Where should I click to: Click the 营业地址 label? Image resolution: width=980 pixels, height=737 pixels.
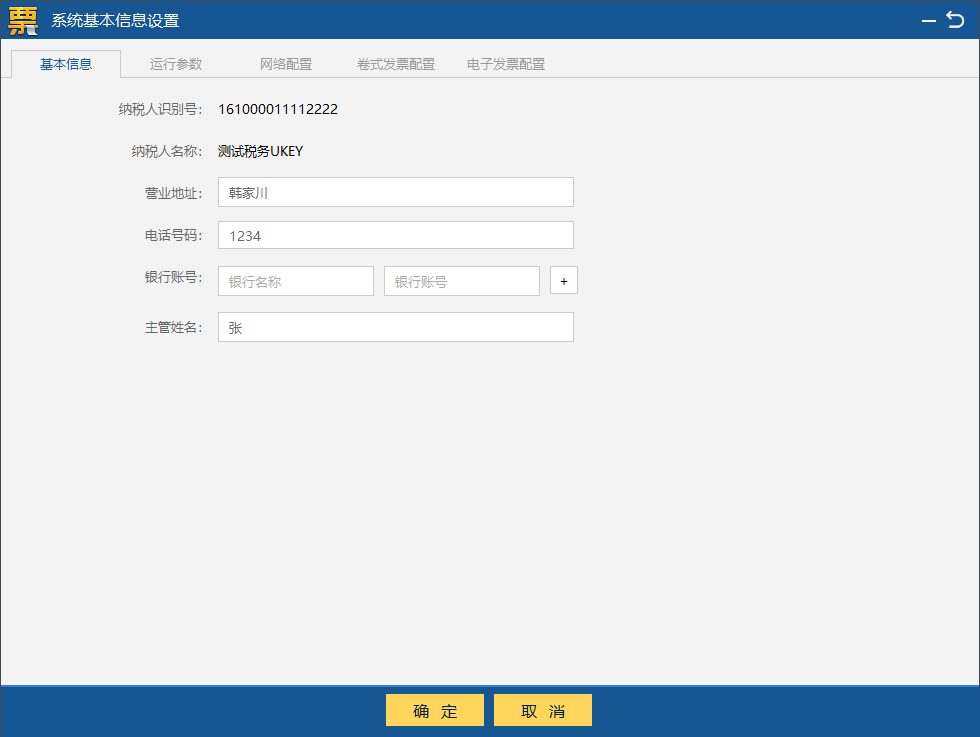(x=173, y=193)
